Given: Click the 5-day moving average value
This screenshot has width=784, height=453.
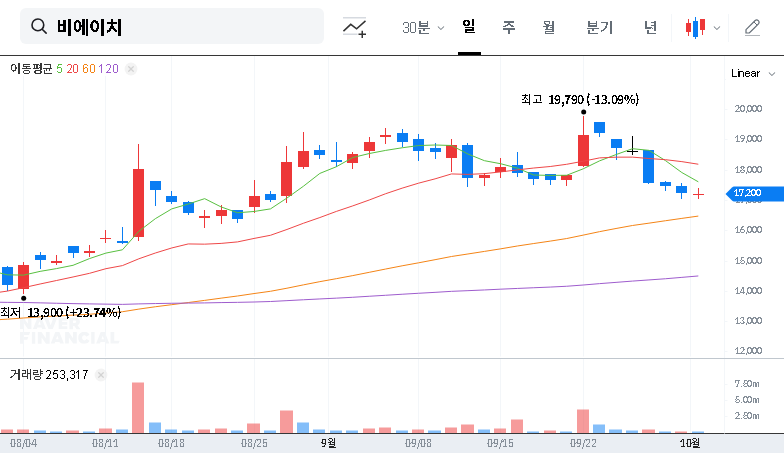Looking at the screenshot, I should click(x=60, y=69).
